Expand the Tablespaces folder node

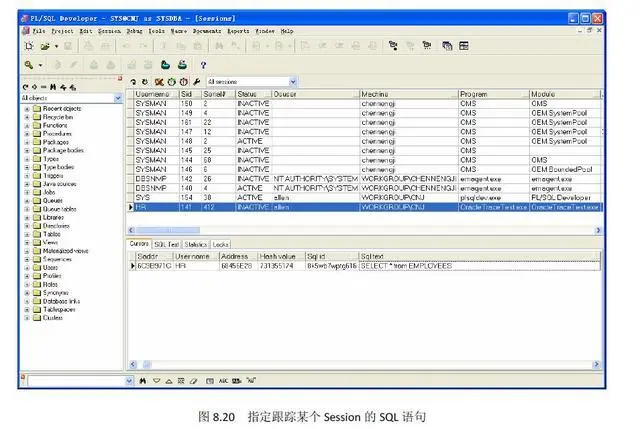click(27, 310)
